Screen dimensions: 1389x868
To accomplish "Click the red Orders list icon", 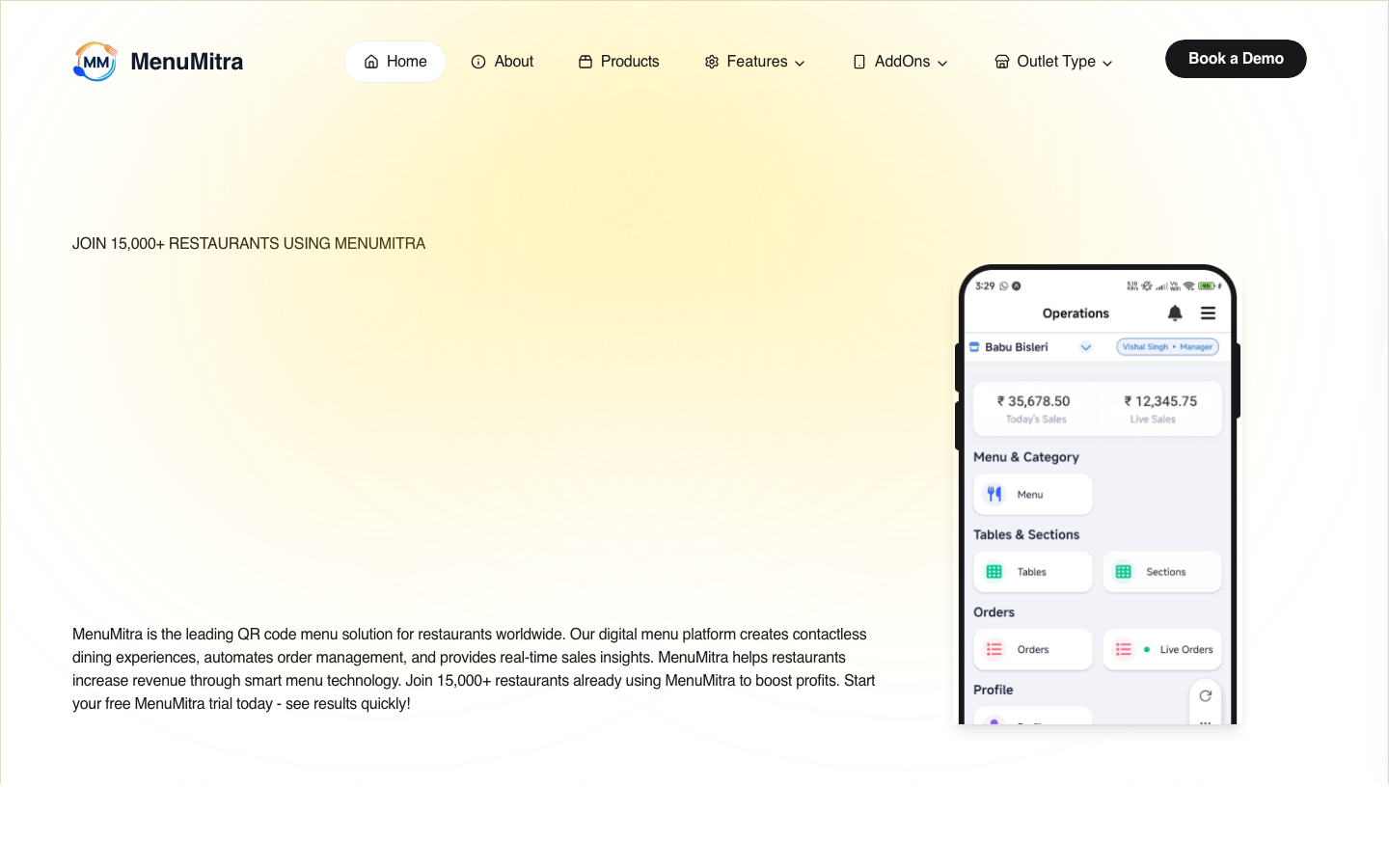I will 994,649.
